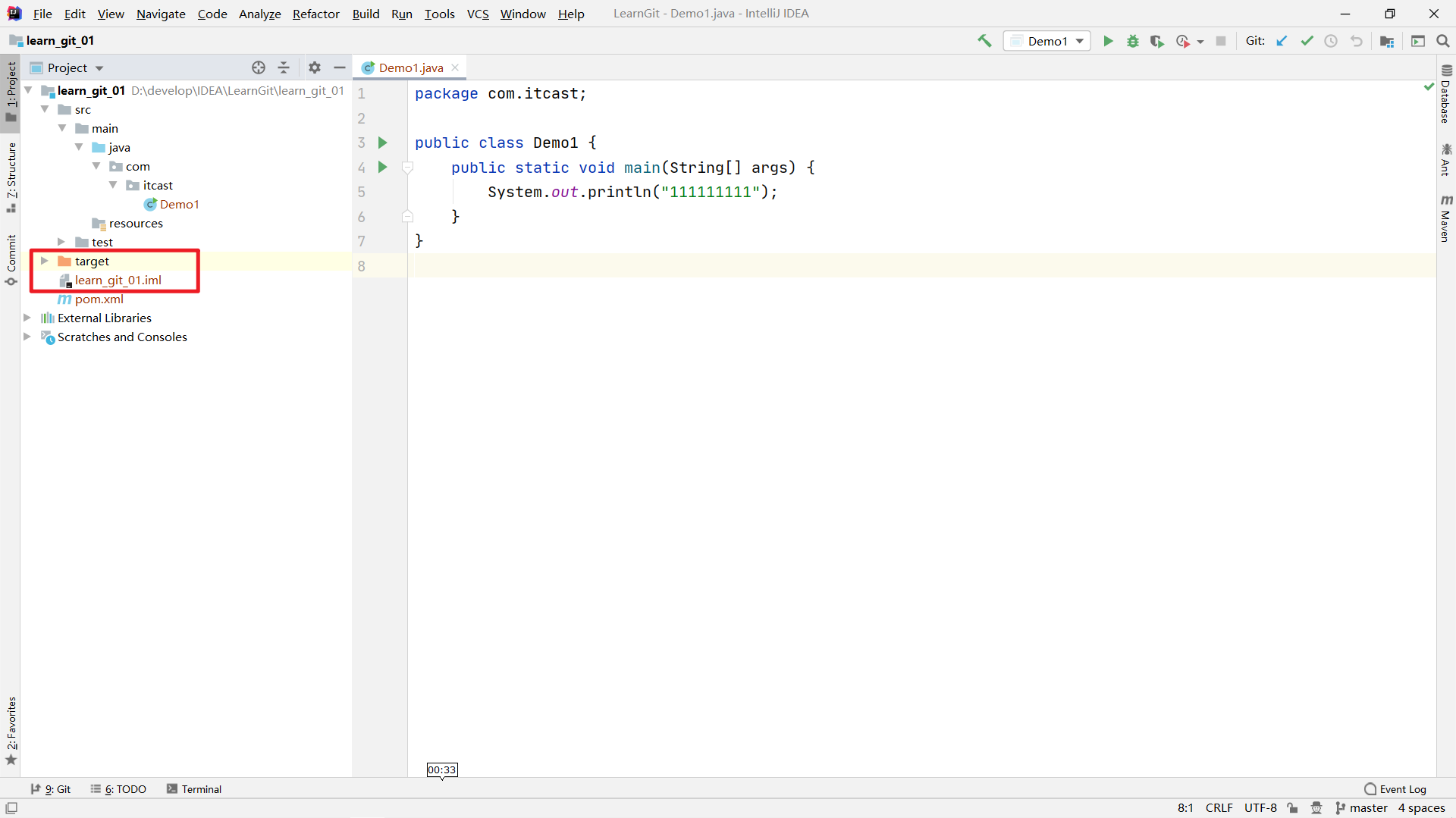Open the TODO tool window
Screen dimensions: 1456x818
tap(118, 789)
